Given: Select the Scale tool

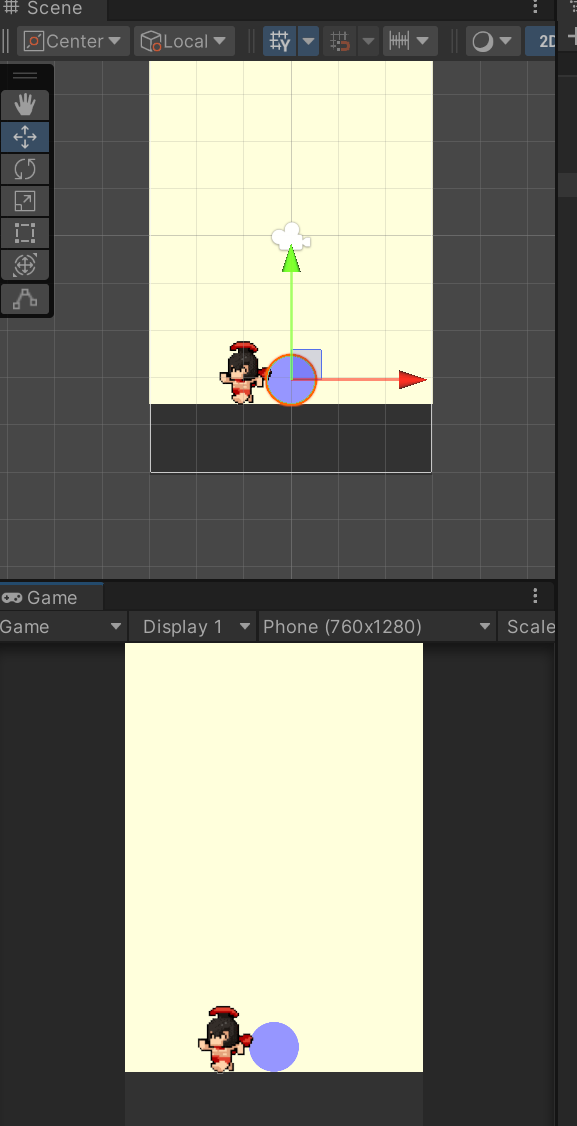Looking at the screenshot, I should pos(25,201).
